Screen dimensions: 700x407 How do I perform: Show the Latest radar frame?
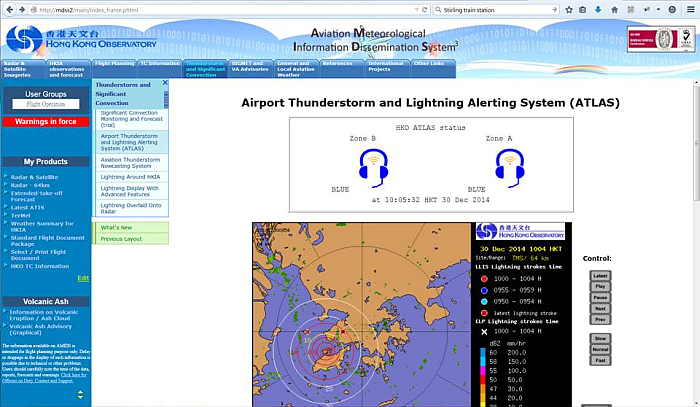point(600,276)
